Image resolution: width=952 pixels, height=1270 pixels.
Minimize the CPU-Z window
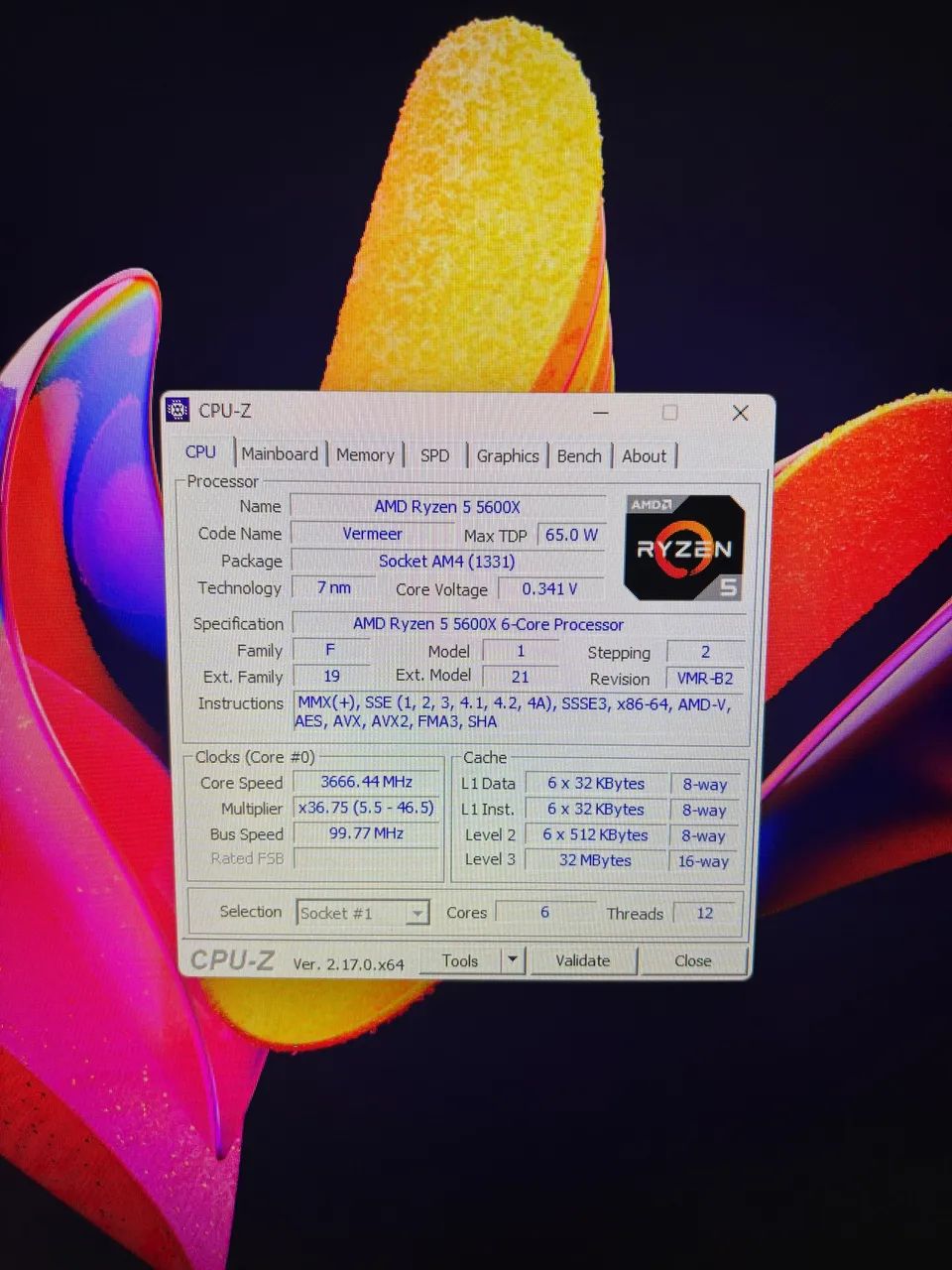[x=601, y=412]
